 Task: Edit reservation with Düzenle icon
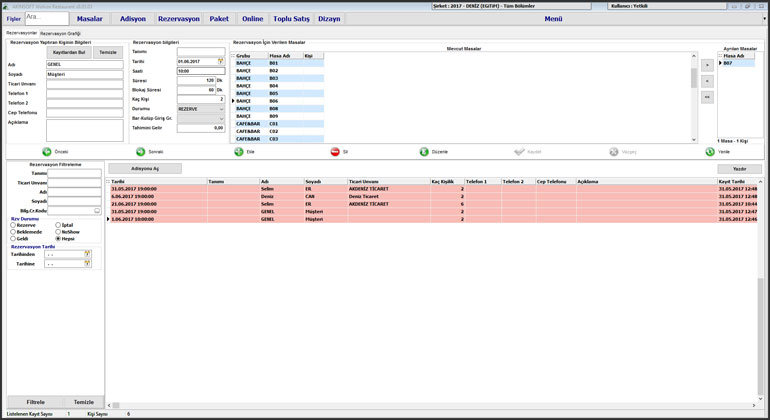[424, 152]
